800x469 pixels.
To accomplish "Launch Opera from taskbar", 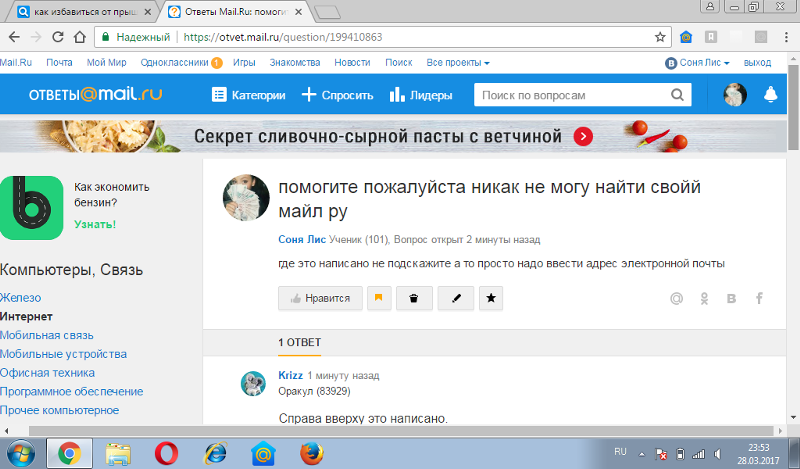I will click(166, 454).
